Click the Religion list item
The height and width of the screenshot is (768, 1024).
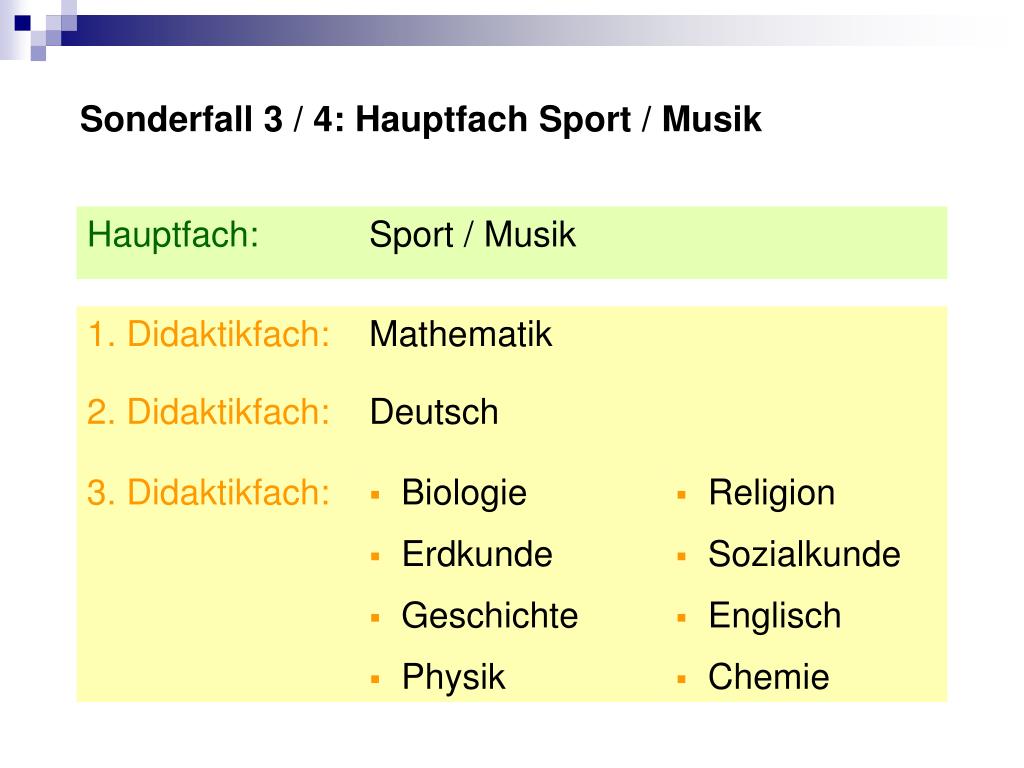pos(771,493)
